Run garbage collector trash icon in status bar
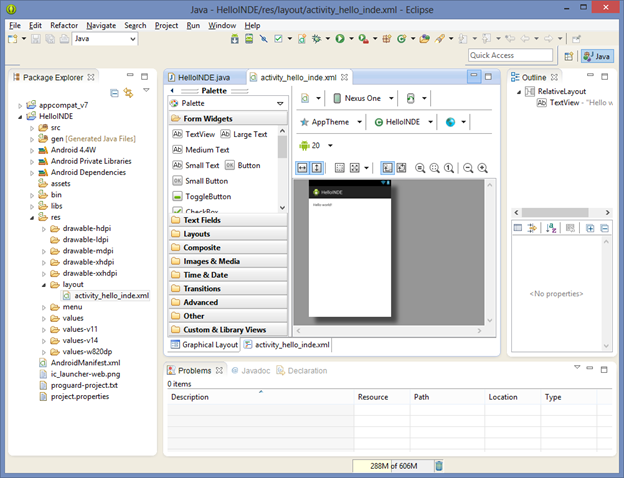Viewport: 624px width, 478px height. coord(439,465)
